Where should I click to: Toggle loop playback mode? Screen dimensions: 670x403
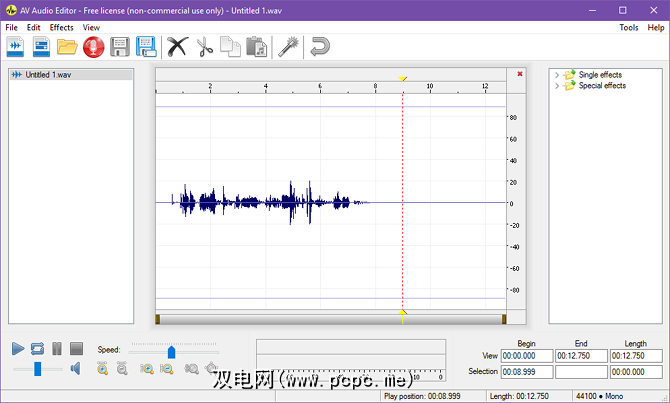click(x=37, y=349)
